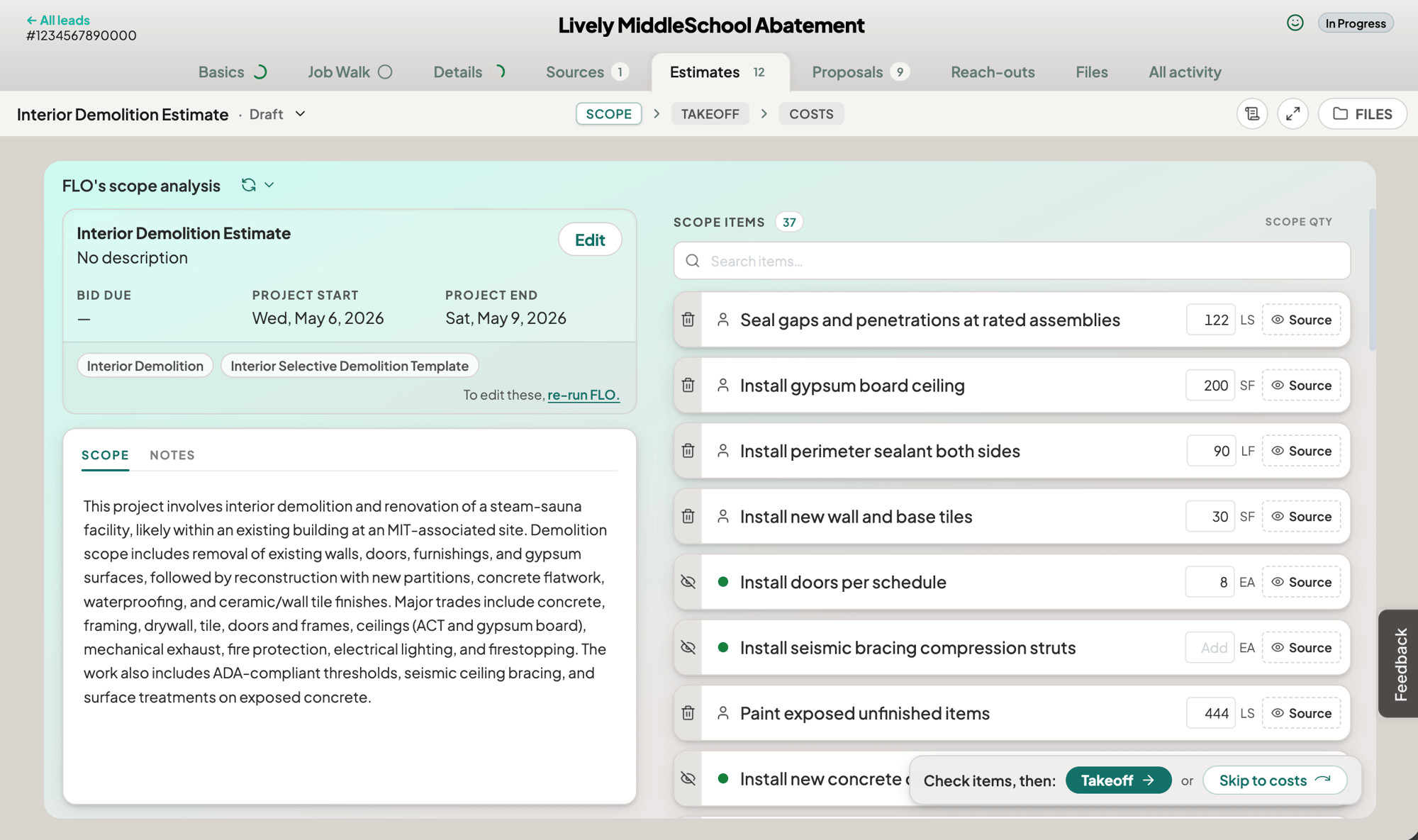Image resolution: width=1418 pixels, height=840 pixels.
Task: Click person icon on Paint exposed row
Action: coord(722,713)
